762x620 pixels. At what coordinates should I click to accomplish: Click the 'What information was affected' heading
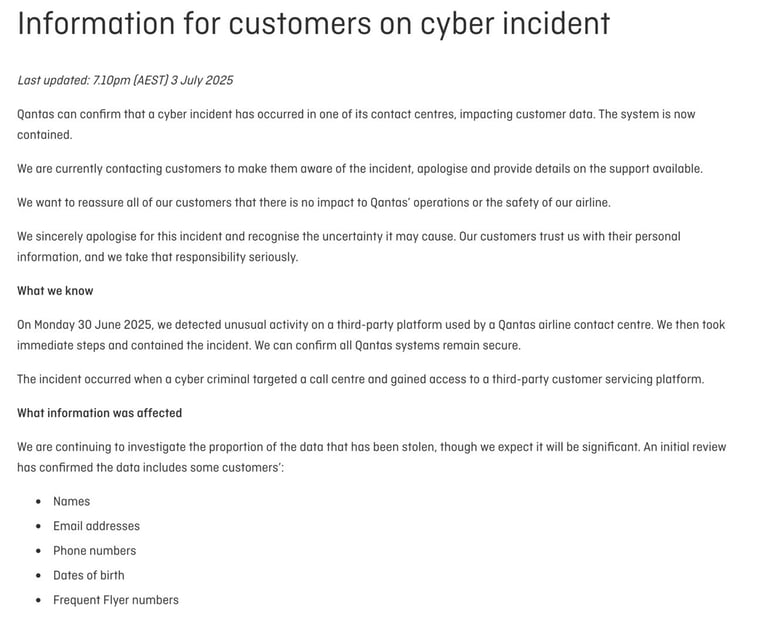coord(100,413)
